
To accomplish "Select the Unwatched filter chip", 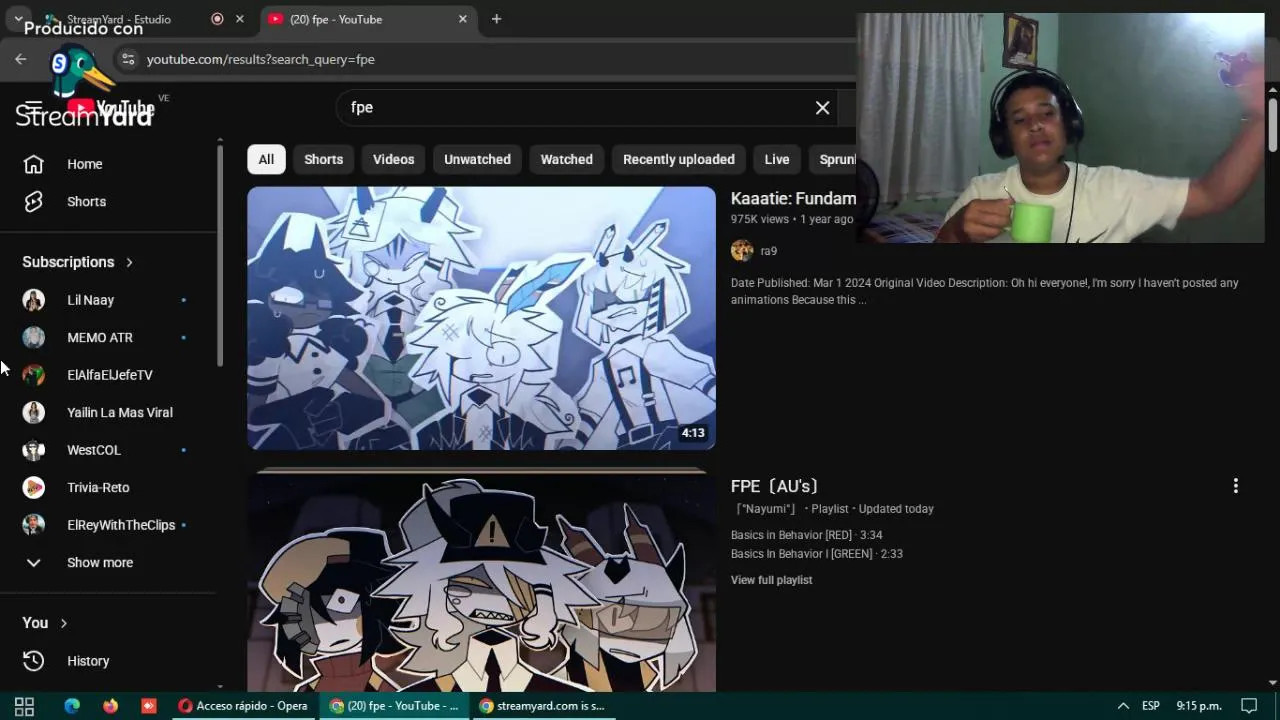I will pos(477,159).
